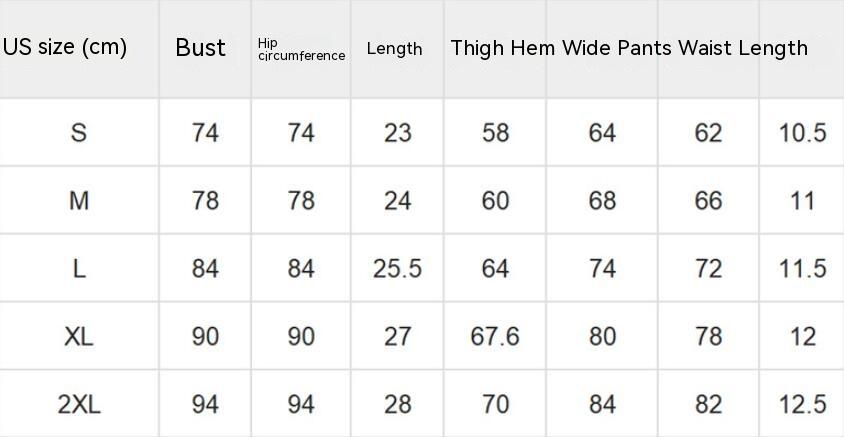Click the 66 value in the M row
Image resolution: width=844 pixels, height=437 pixels.
tap(708, 200)
